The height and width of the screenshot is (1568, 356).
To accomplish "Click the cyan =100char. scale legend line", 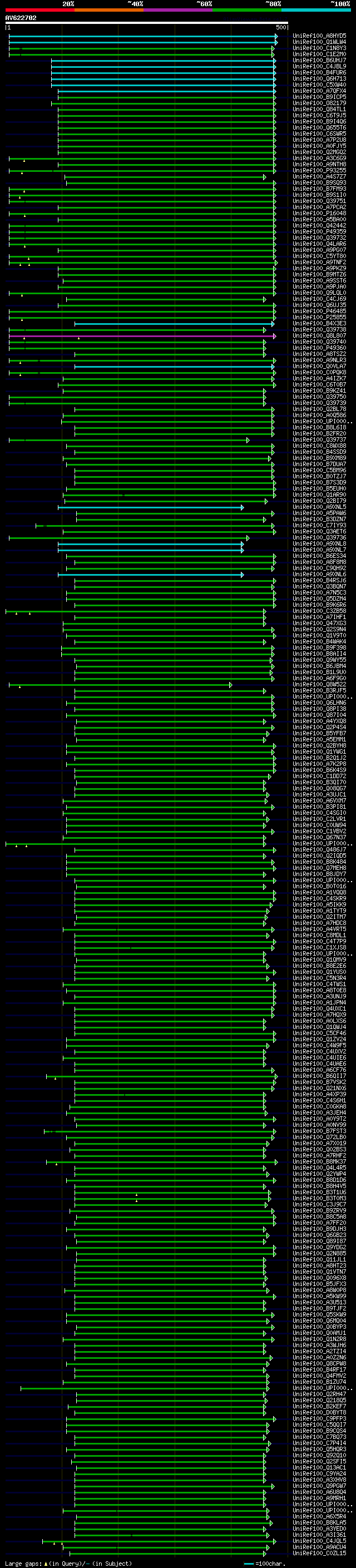I will pos(248,1563).
